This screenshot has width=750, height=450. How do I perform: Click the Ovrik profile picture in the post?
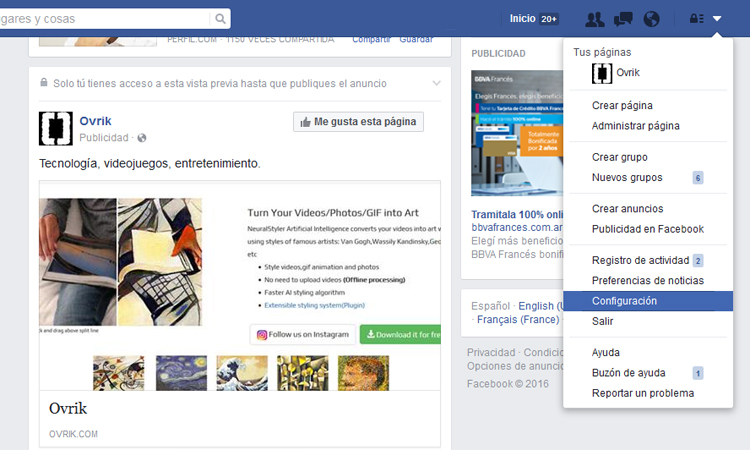coord(56,129)
